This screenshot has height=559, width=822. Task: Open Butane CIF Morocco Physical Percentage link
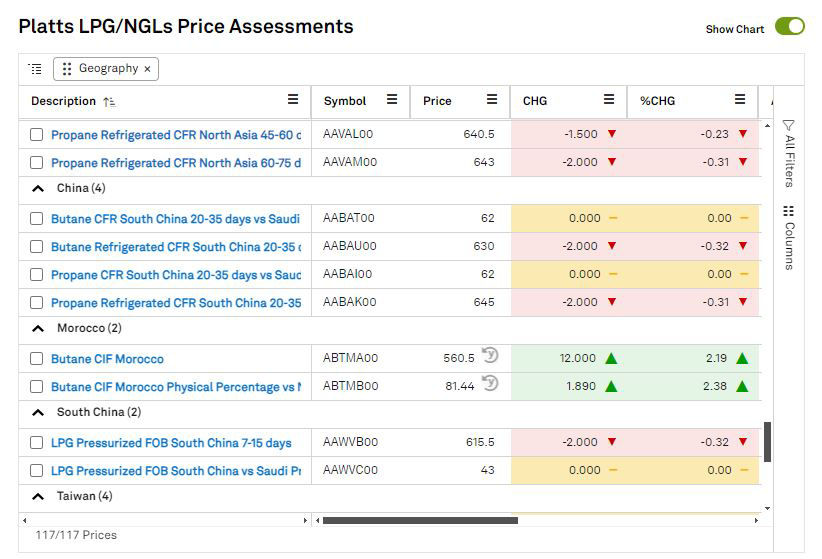(x=176, y=387)
